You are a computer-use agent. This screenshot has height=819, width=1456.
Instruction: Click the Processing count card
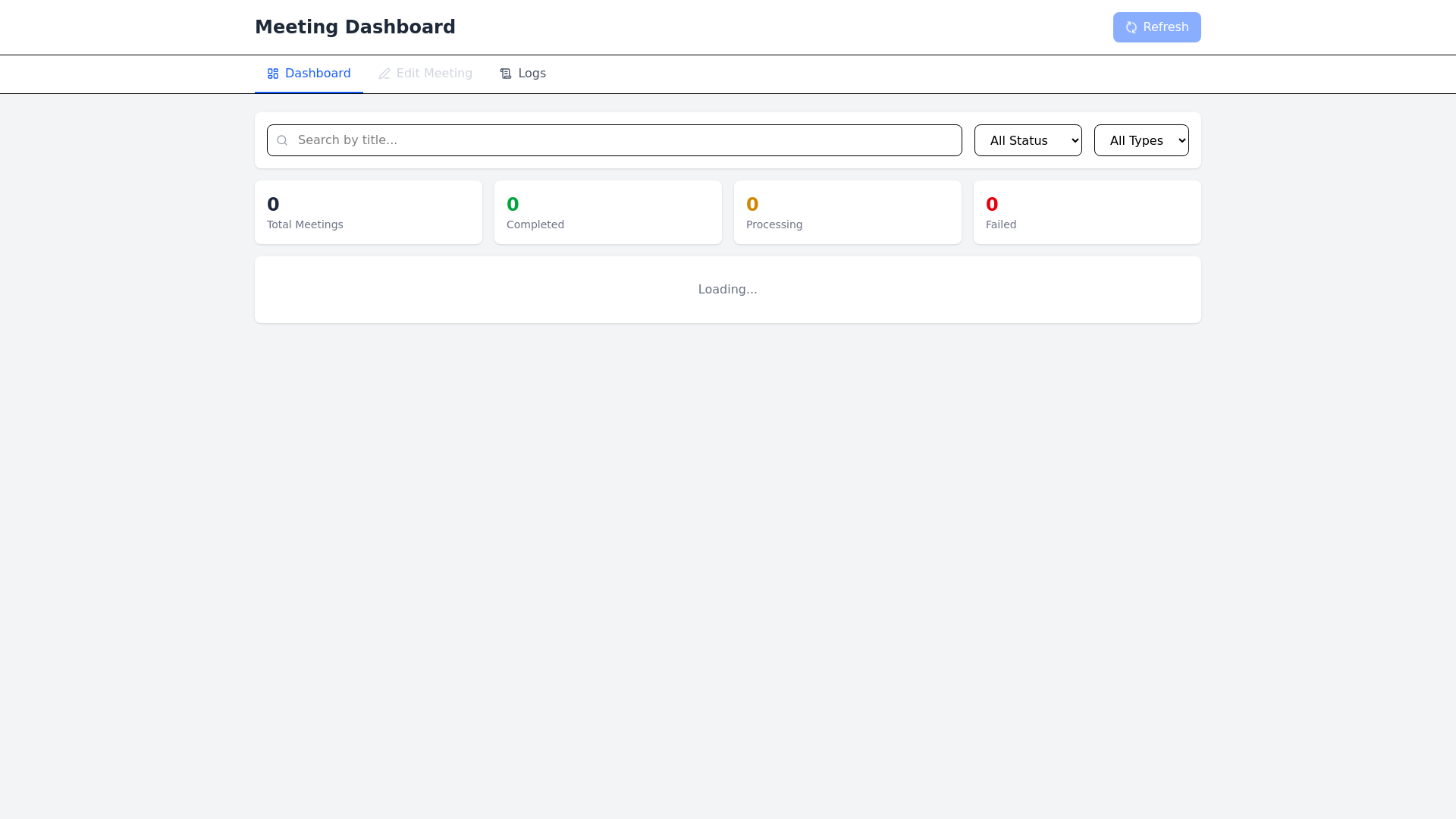(848, 212)
